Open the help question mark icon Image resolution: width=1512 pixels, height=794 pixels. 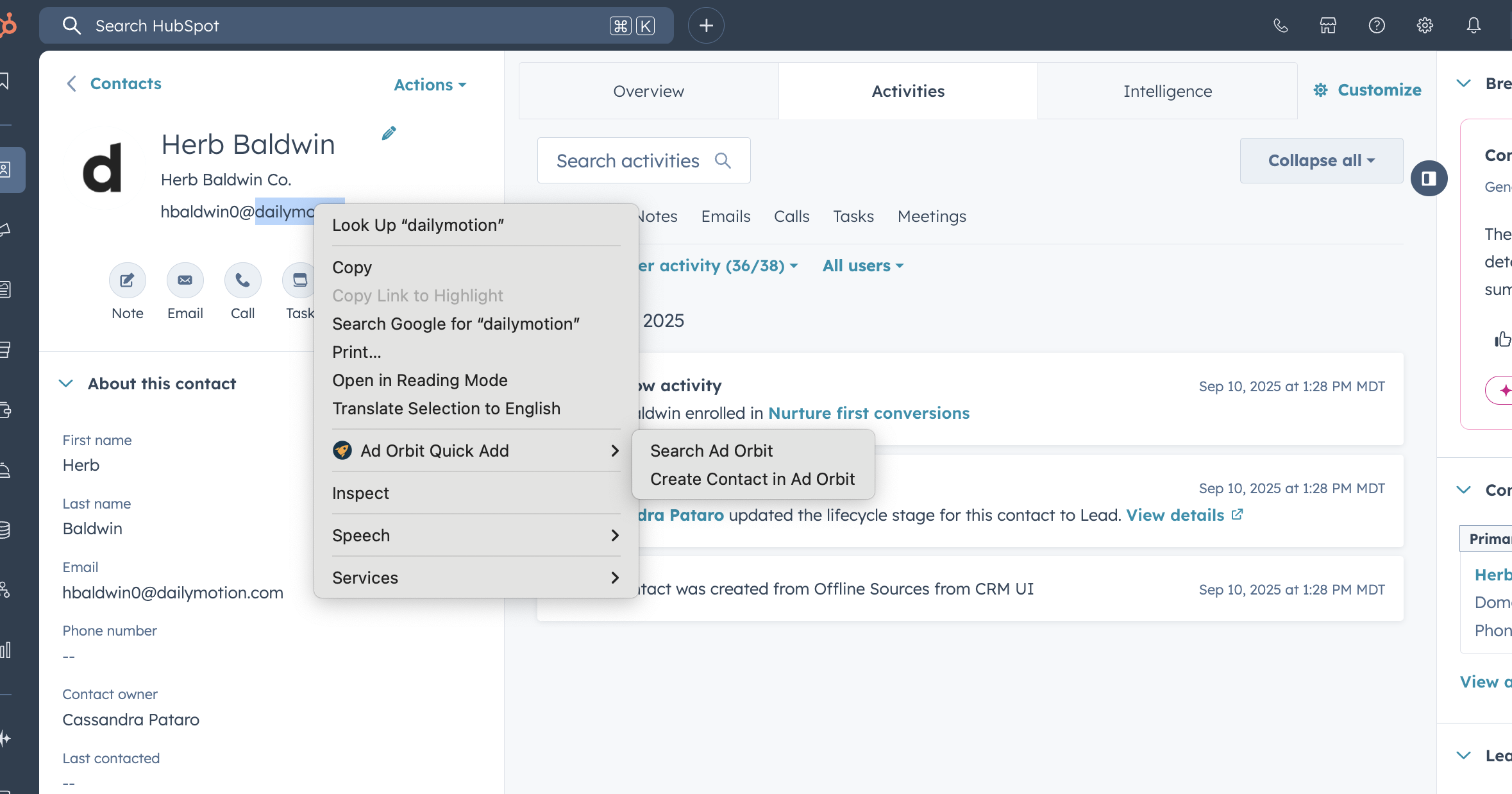tap(1377, 26)
